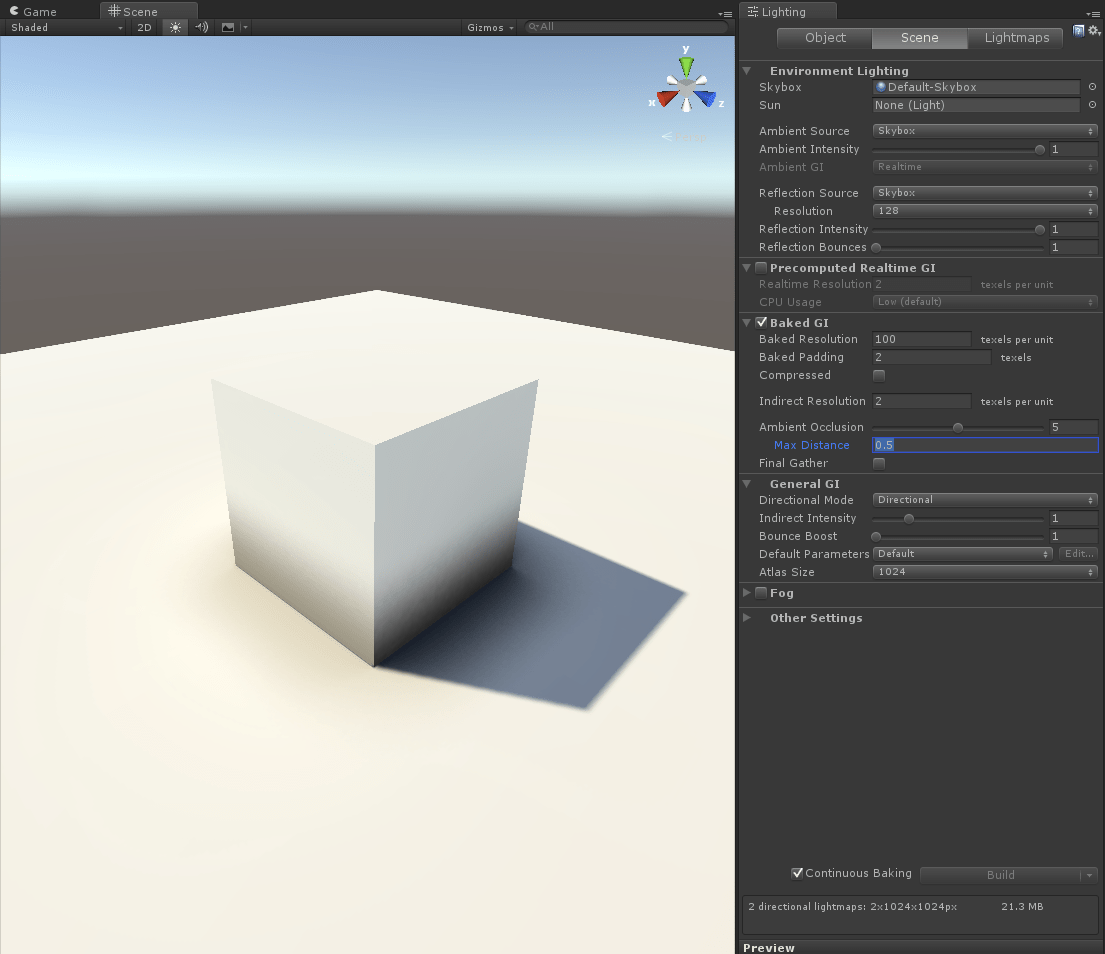This screenshot has width=1105, height=954.
Task: Enable 2D view mode in Scene toolbar
Action: (x=143, y=27)
